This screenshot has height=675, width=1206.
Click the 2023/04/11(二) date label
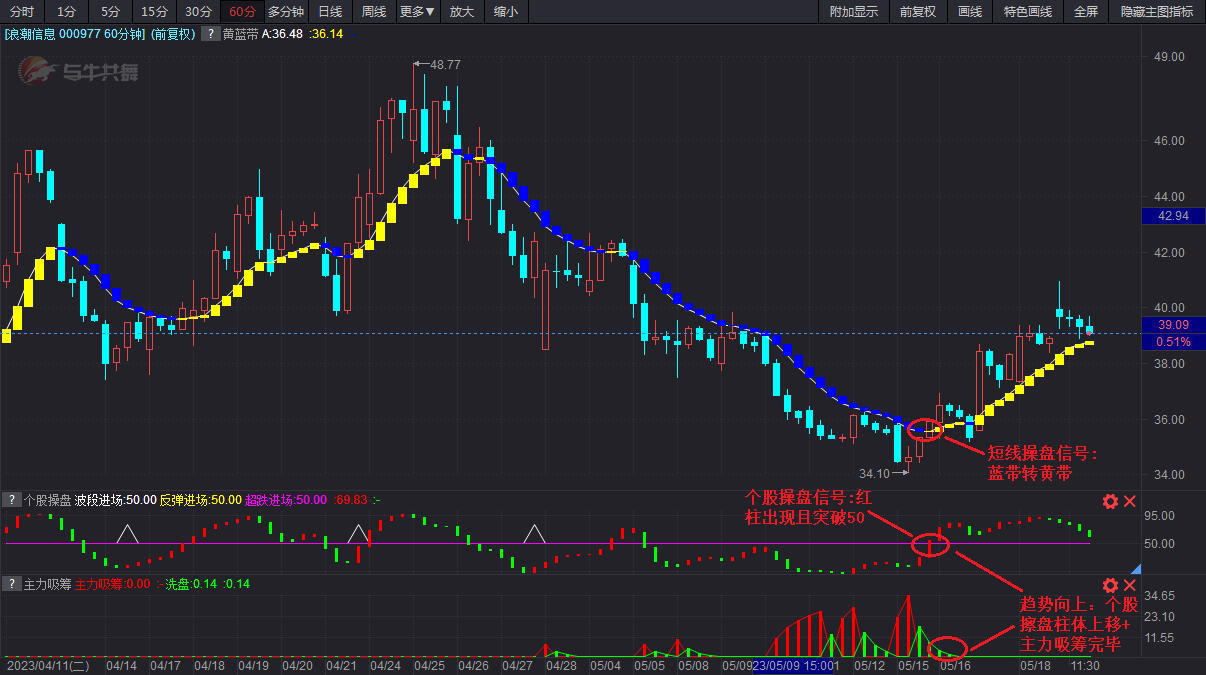tap(47, 665)
